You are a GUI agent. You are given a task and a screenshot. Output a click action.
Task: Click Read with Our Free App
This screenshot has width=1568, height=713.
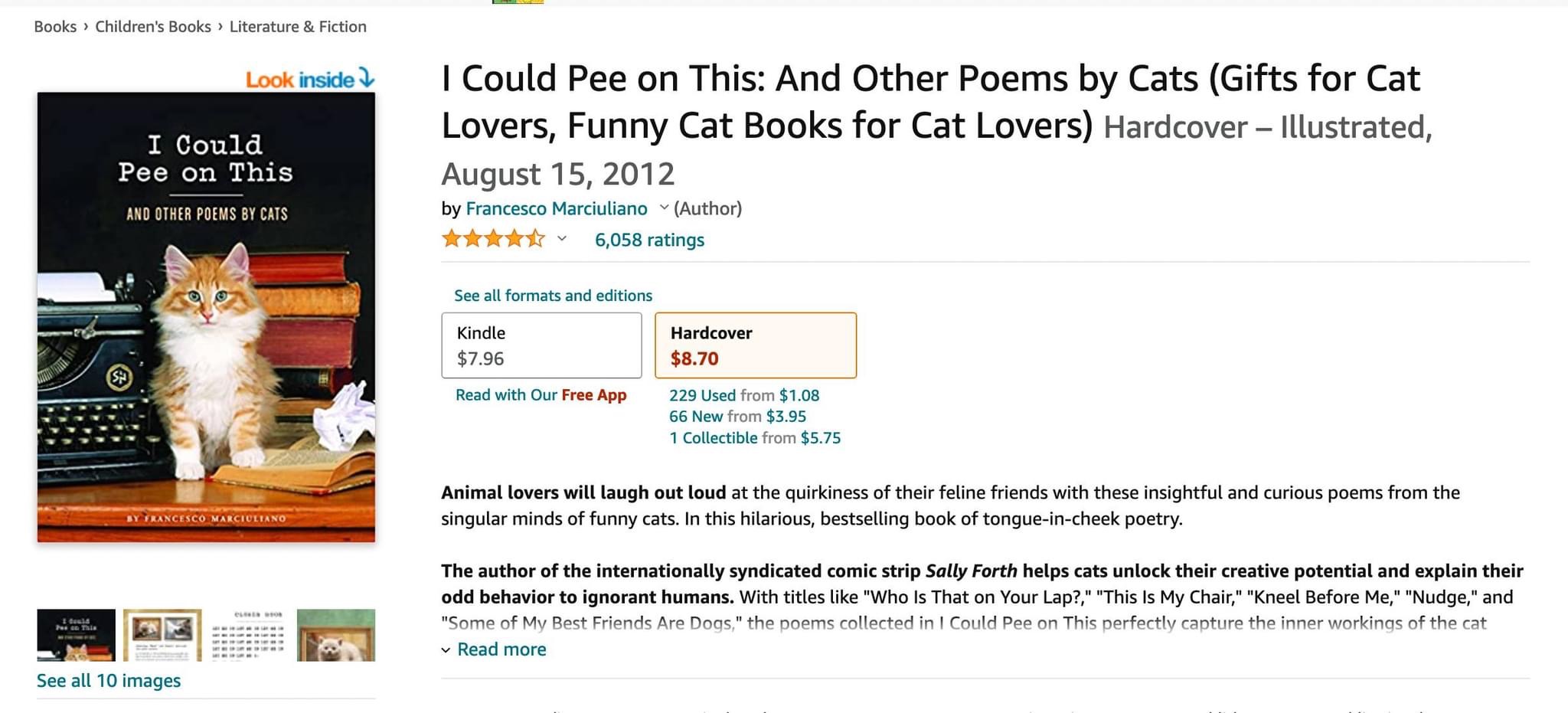[x=541, y=395]
